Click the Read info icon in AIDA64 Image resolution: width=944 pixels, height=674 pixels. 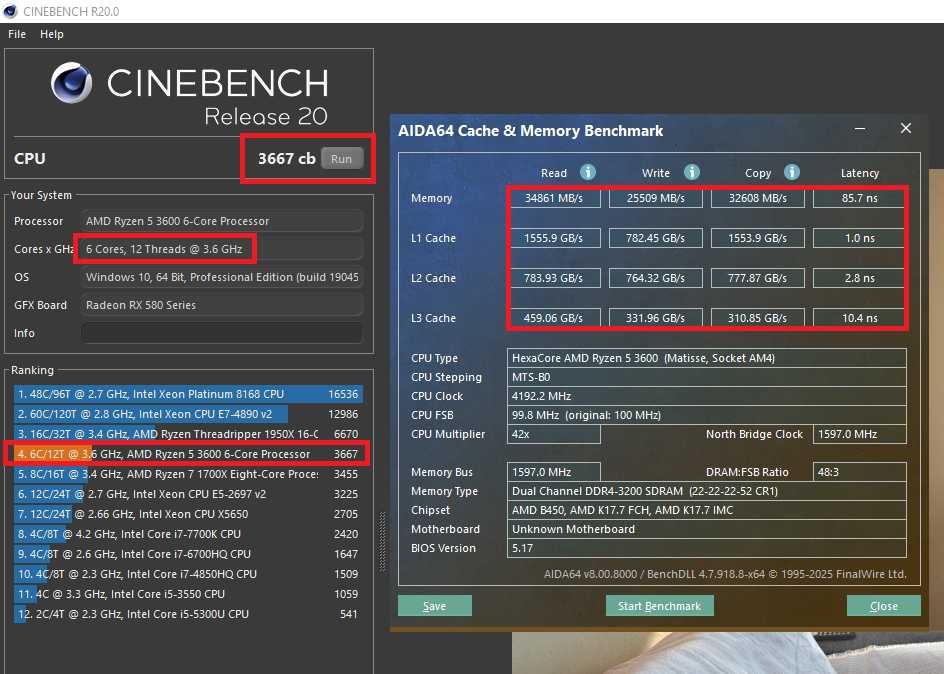(588, 173)
